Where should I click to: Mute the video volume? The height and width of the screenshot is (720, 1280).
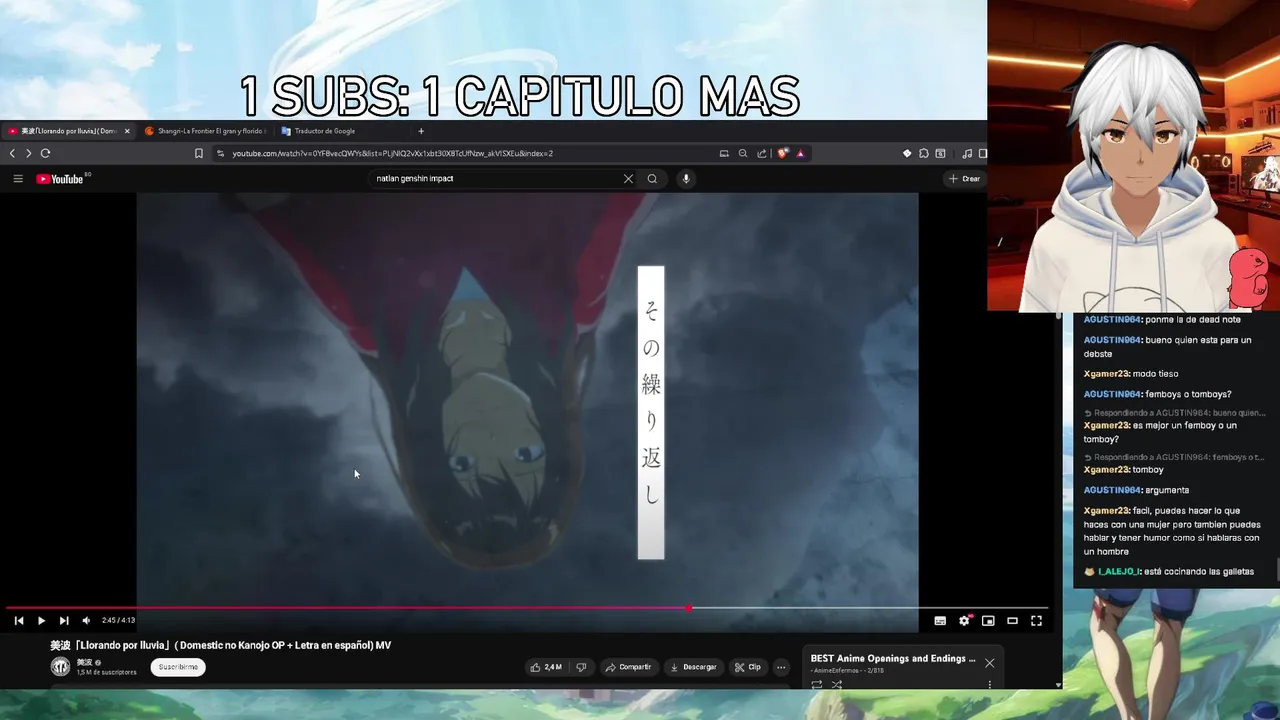tap(86, 621)
